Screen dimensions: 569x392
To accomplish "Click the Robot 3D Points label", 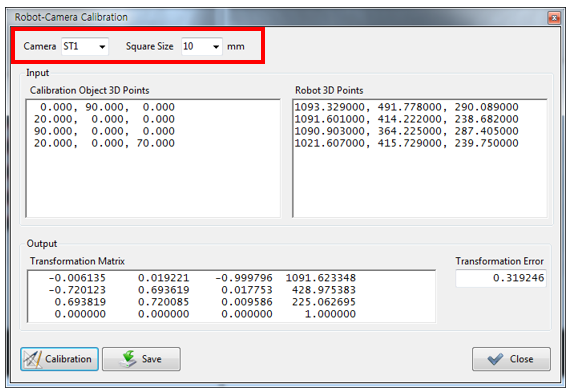I will [x=329, y=90].
